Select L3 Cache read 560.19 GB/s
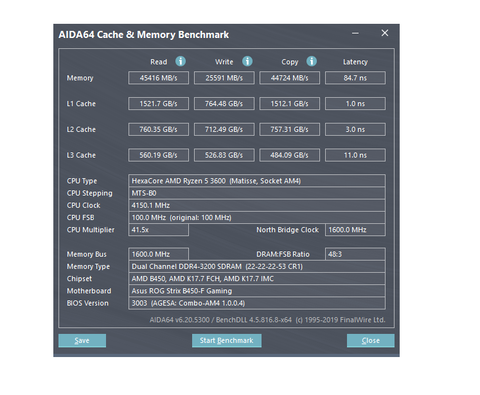 coord(158,155)
